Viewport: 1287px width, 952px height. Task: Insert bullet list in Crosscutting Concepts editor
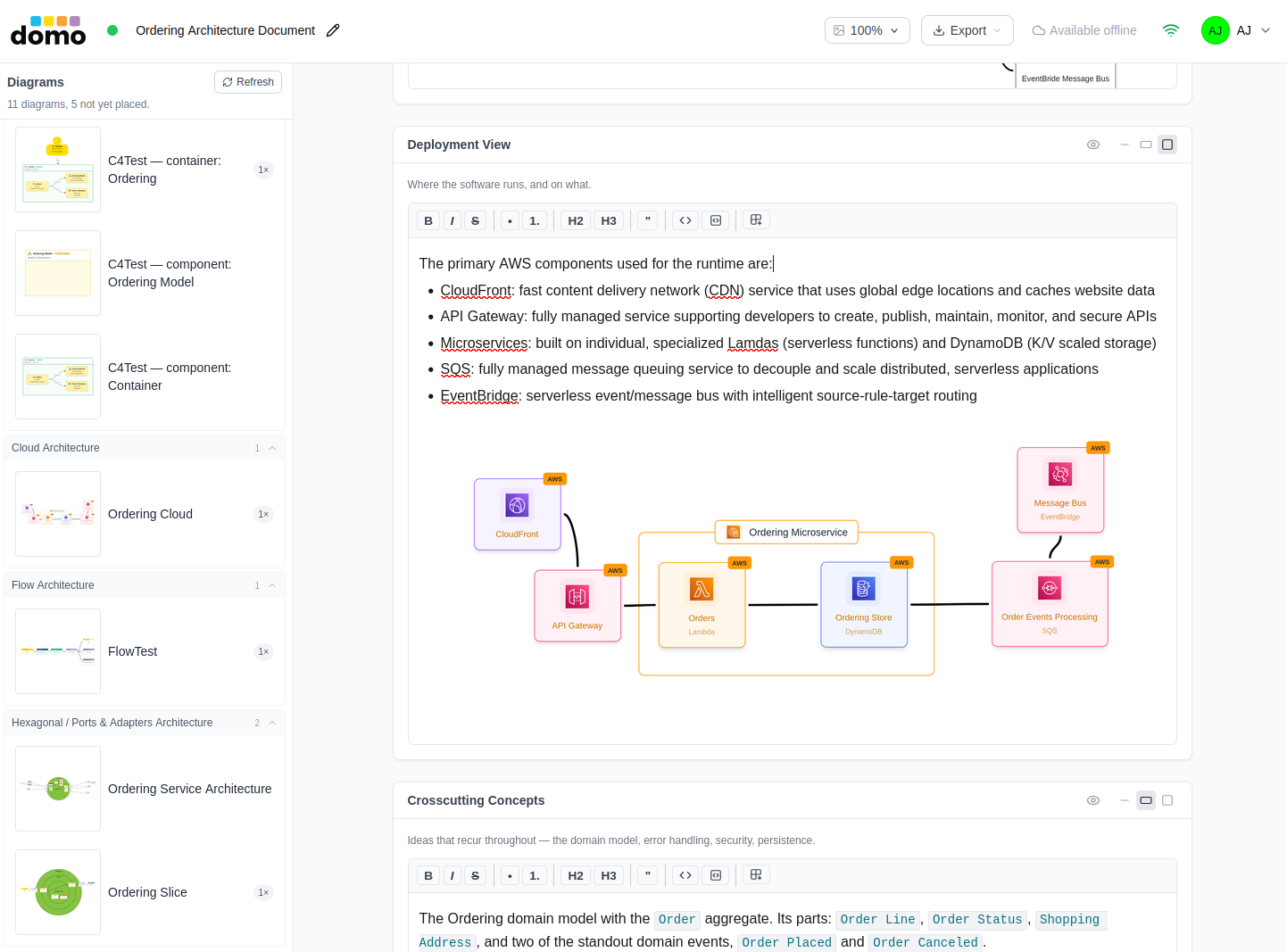510,875
